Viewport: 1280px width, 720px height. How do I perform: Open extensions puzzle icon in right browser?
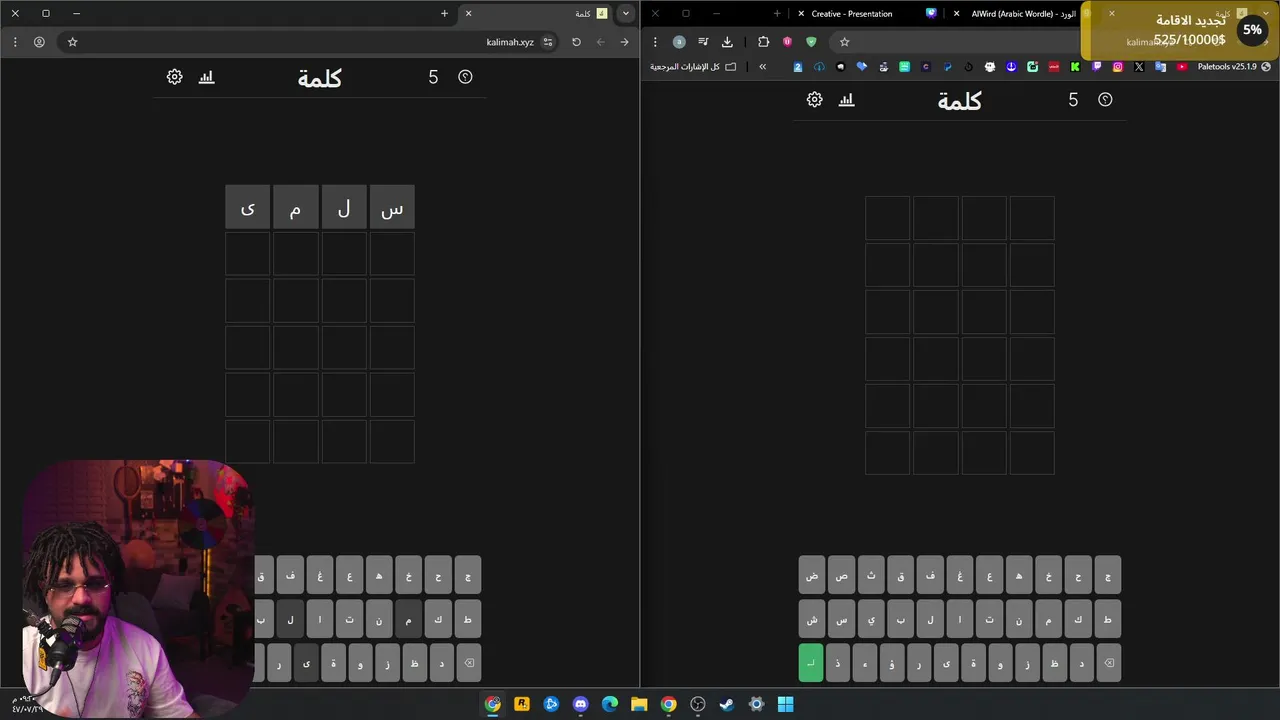(763, 42)
